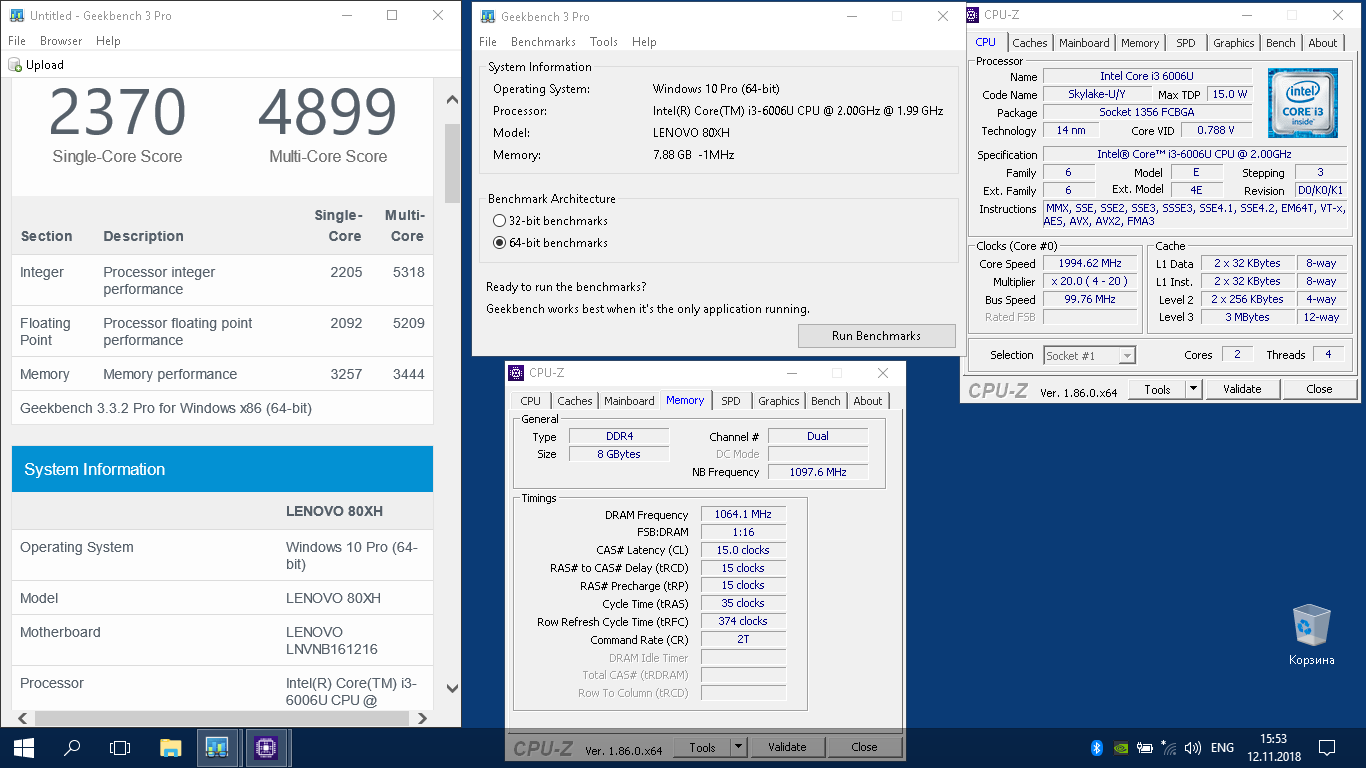The height and width of the screenshot is (768, 1366).
Task: Click Geekbench 3 Pro window title icon
Action: click(x=488, y=16)
